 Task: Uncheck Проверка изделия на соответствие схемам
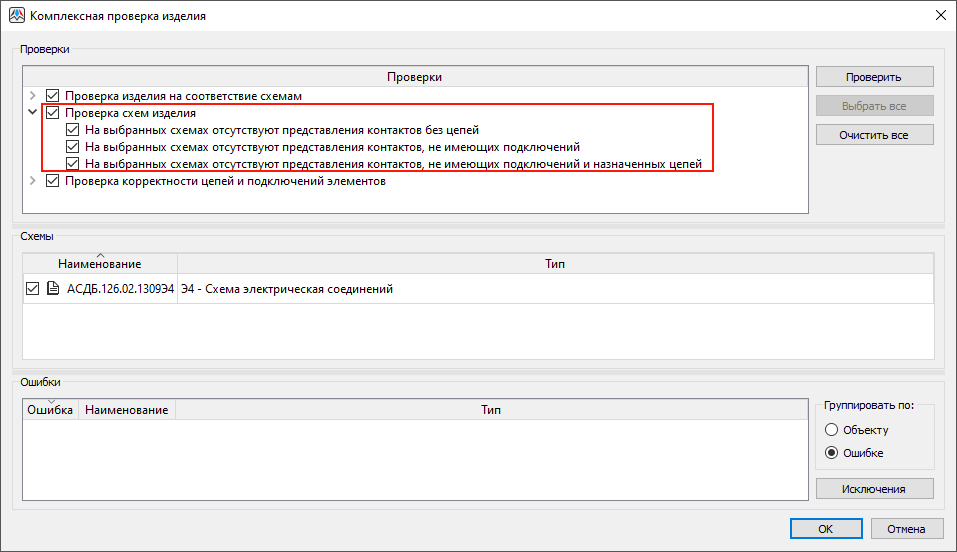53,96
